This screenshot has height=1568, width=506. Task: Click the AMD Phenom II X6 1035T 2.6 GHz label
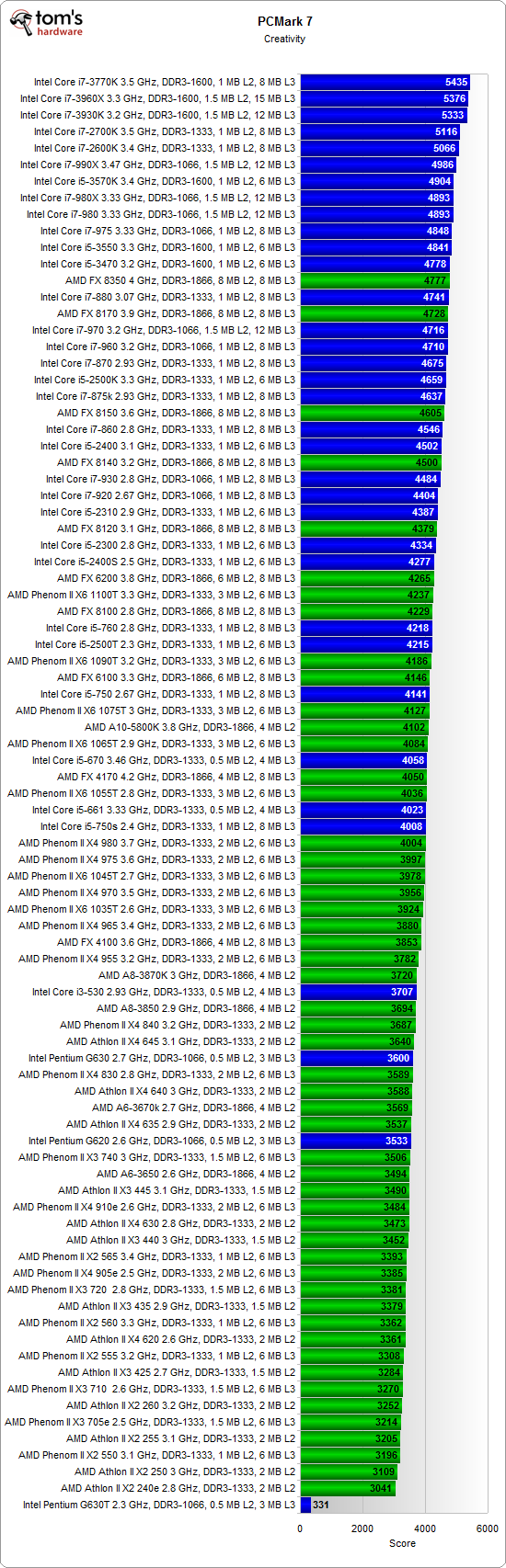pyautogui.click(x=152, y=909)
